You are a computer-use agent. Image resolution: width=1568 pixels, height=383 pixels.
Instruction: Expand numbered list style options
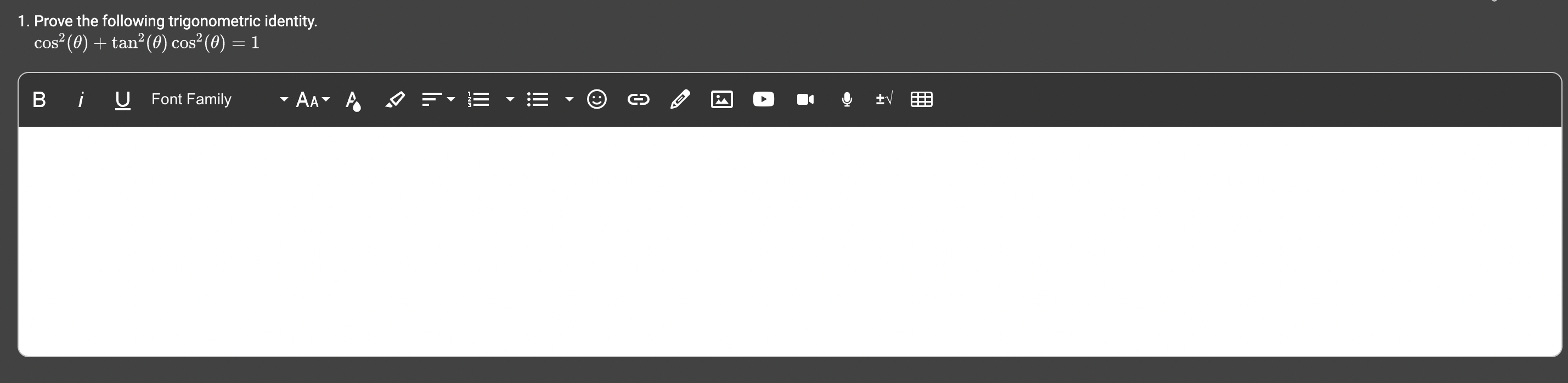point(510,99)
